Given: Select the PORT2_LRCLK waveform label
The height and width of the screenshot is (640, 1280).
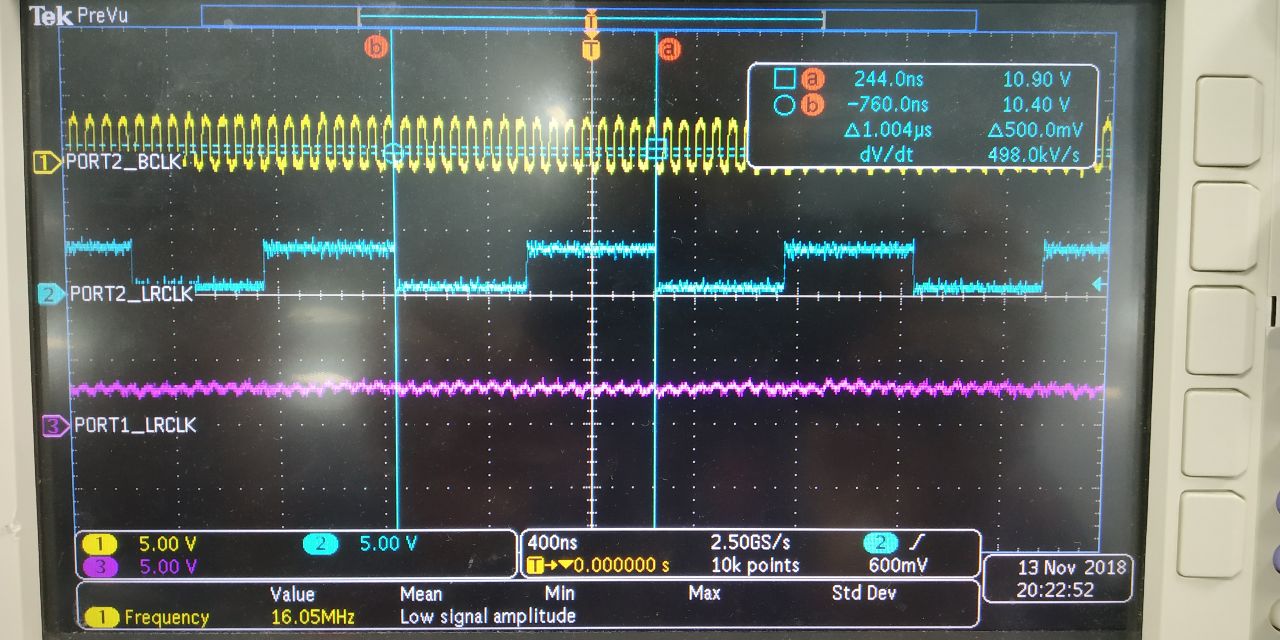Looking at the screenshot, I should click(x=129, y=294).
